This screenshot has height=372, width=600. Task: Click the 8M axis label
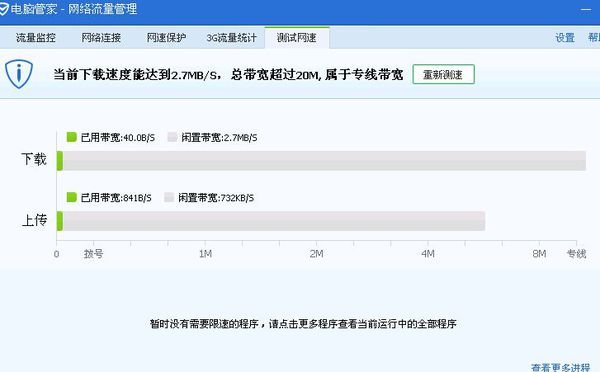pos(539,254)
